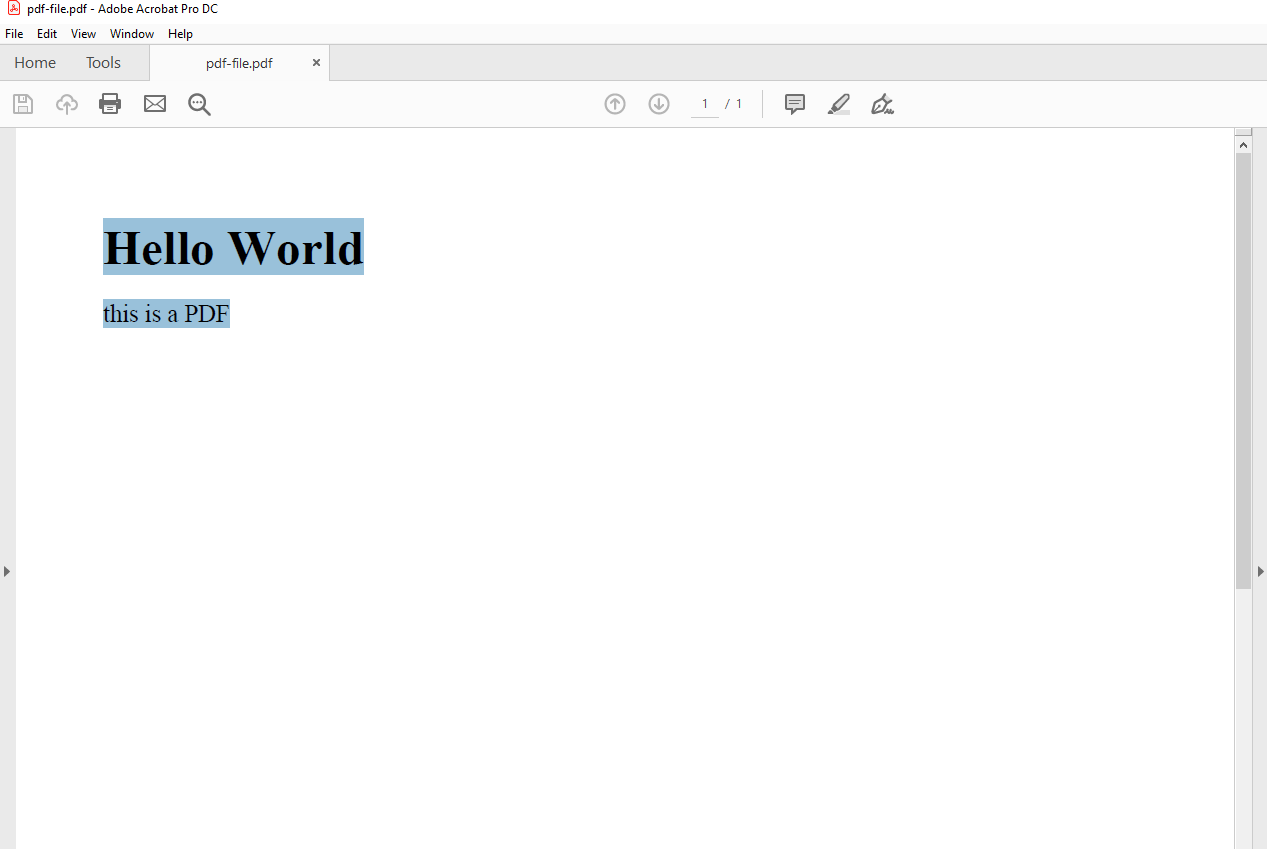
Task: Click the 'this is a PDF' text
Action: [166, 313]
